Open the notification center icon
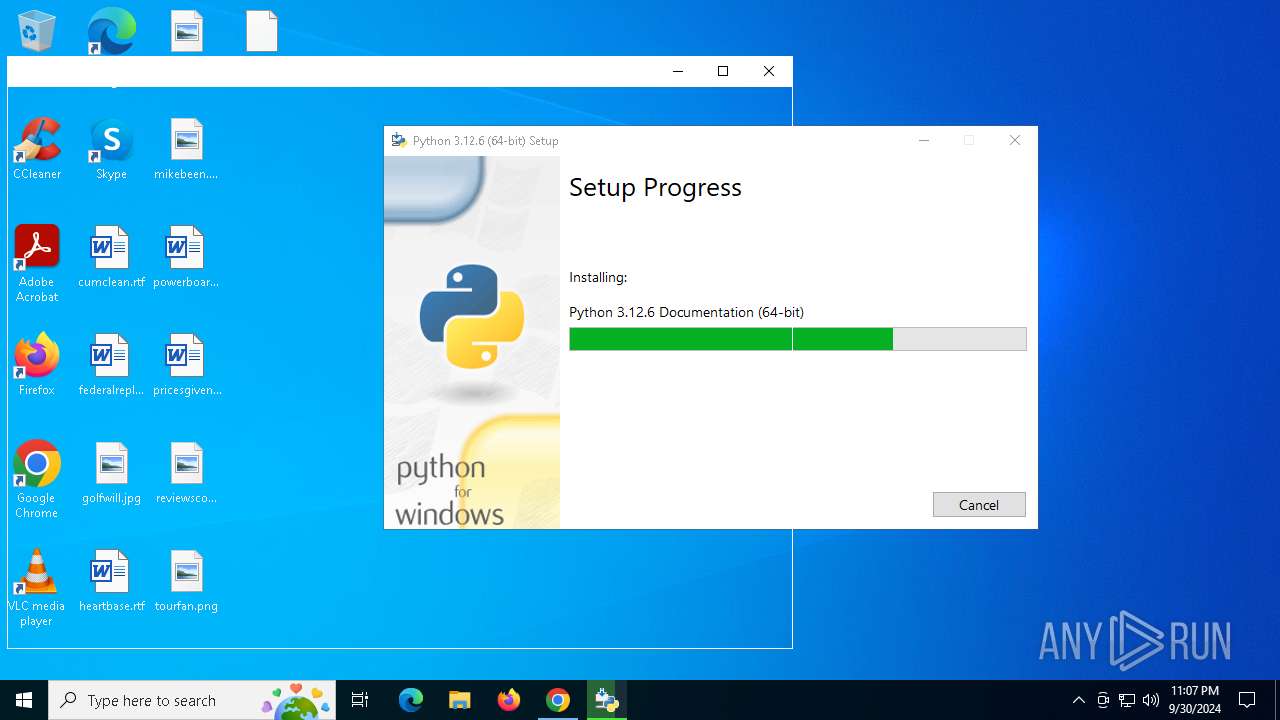 point(1247,700)
